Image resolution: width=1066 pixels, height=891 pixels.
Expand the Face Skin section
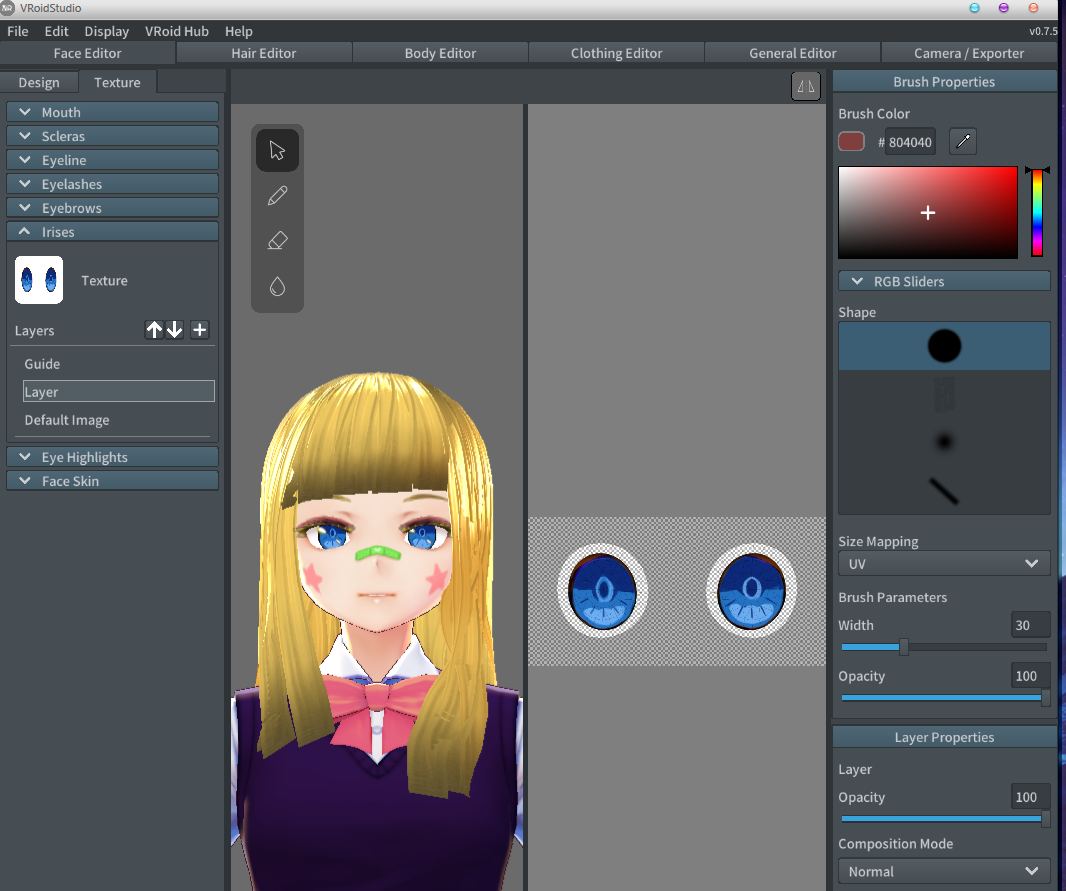(x=112, y=481)
